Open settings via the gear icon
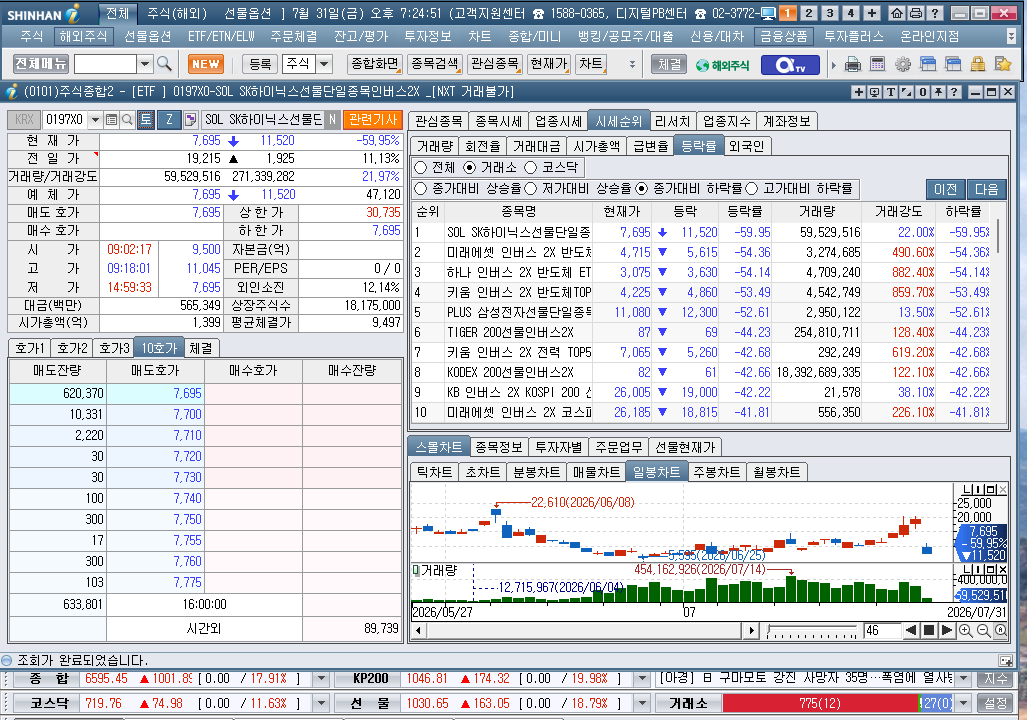Viewport: 1027px width, 720px height. (x=903, y=64)
